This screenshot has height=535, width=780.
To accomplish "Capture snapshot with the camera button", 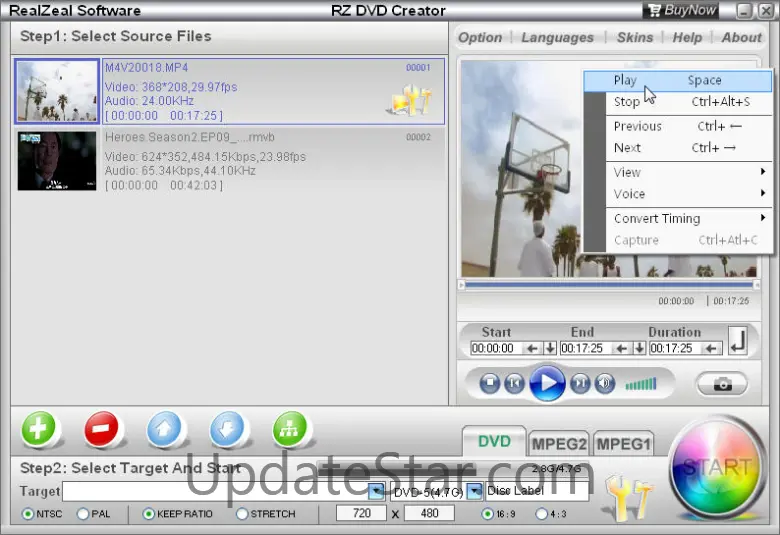I will click(x=722, y=384).
